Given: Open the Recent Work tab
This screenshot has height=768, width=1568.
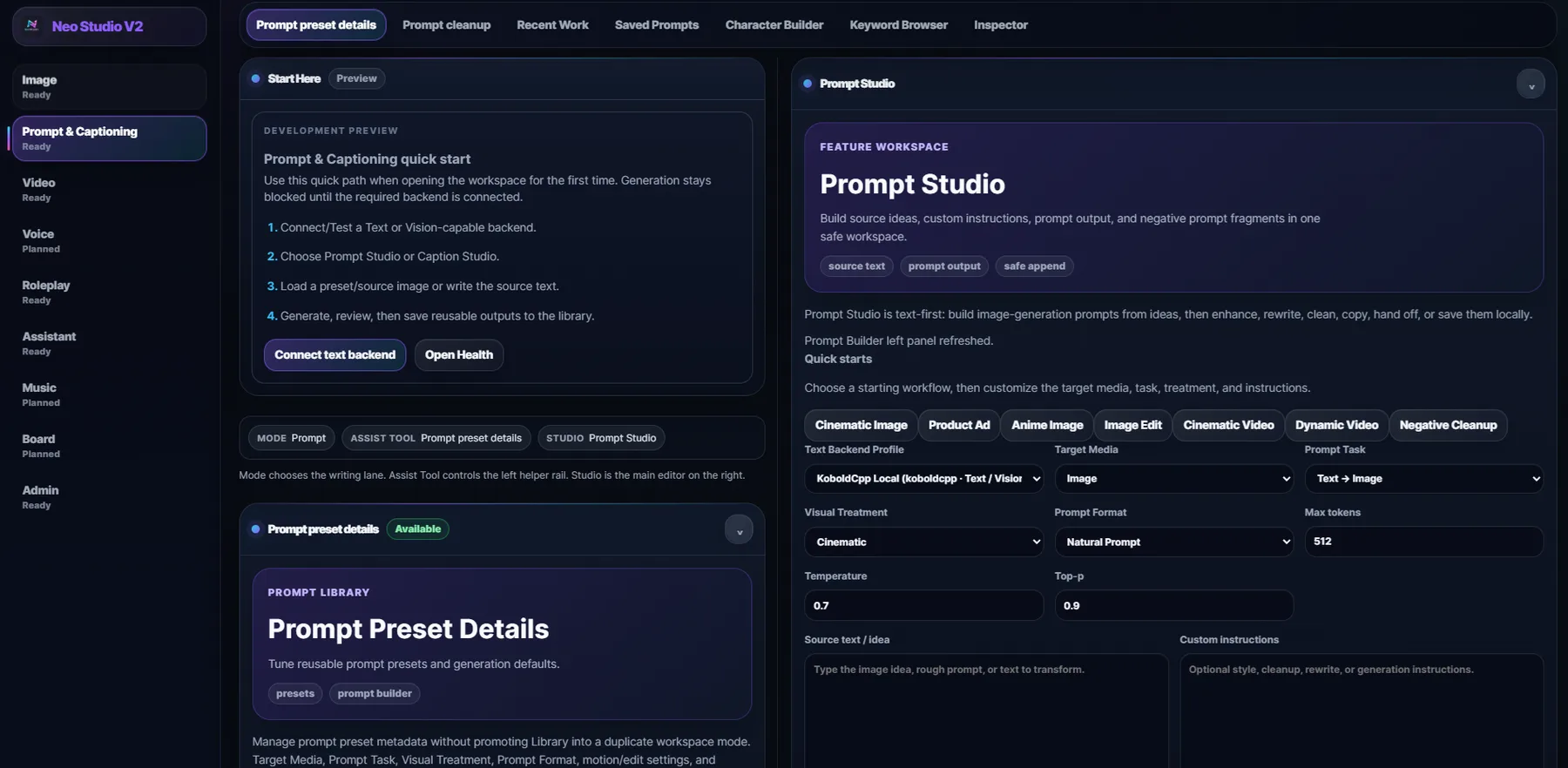Looking at the screenshot, I should tap(552, 25).
